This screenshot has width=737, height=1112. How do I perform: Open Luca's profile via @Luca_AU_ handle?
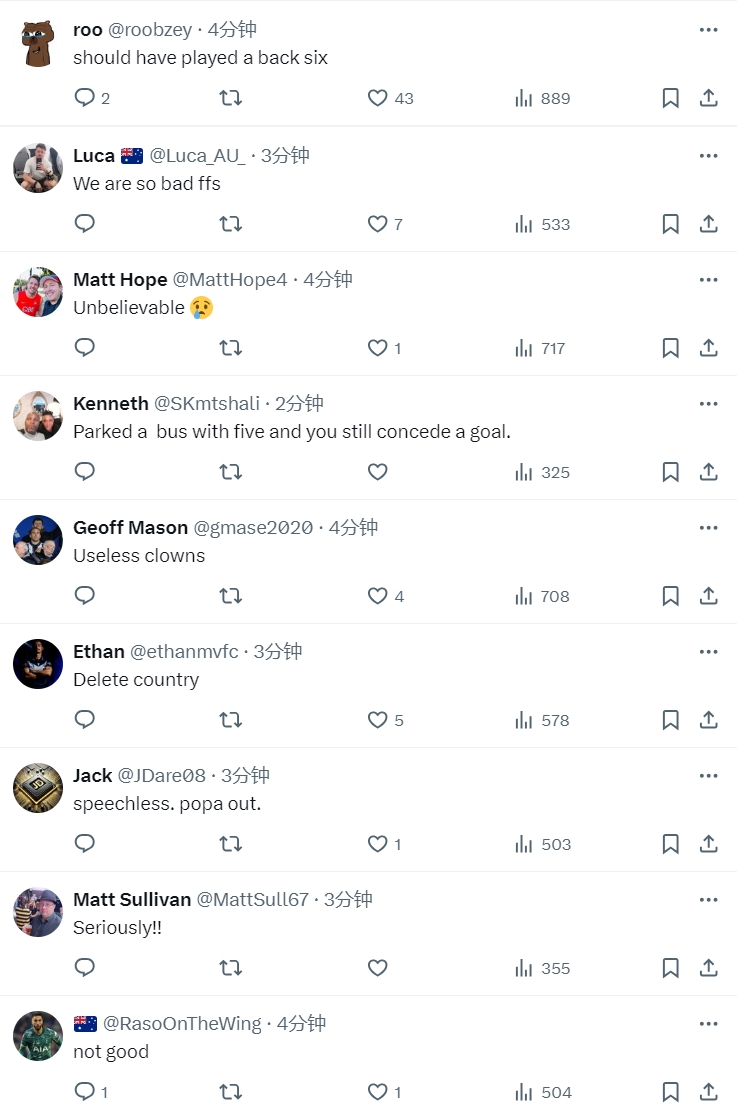coord(197,155)
